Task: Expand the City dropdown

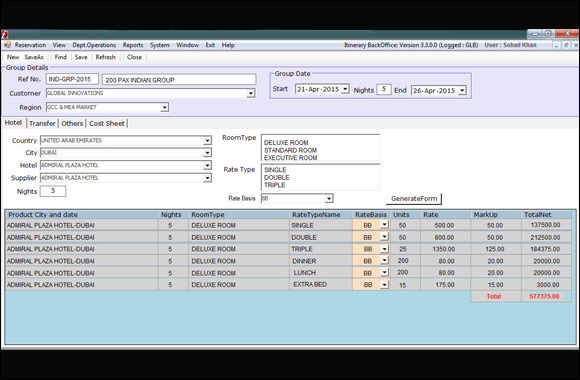Action: tap(207, 153)
